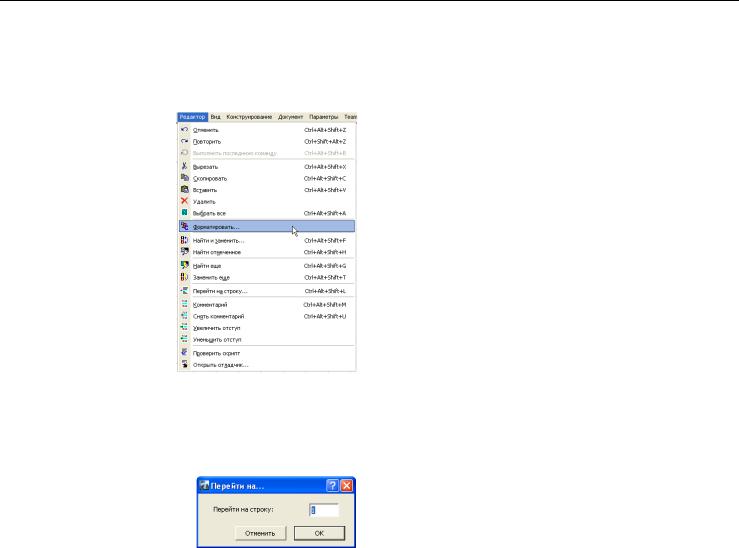Click the icon beside Снять комментарий
The height and width of the screenshot is (548, 739).
click(x=184, y=316)
